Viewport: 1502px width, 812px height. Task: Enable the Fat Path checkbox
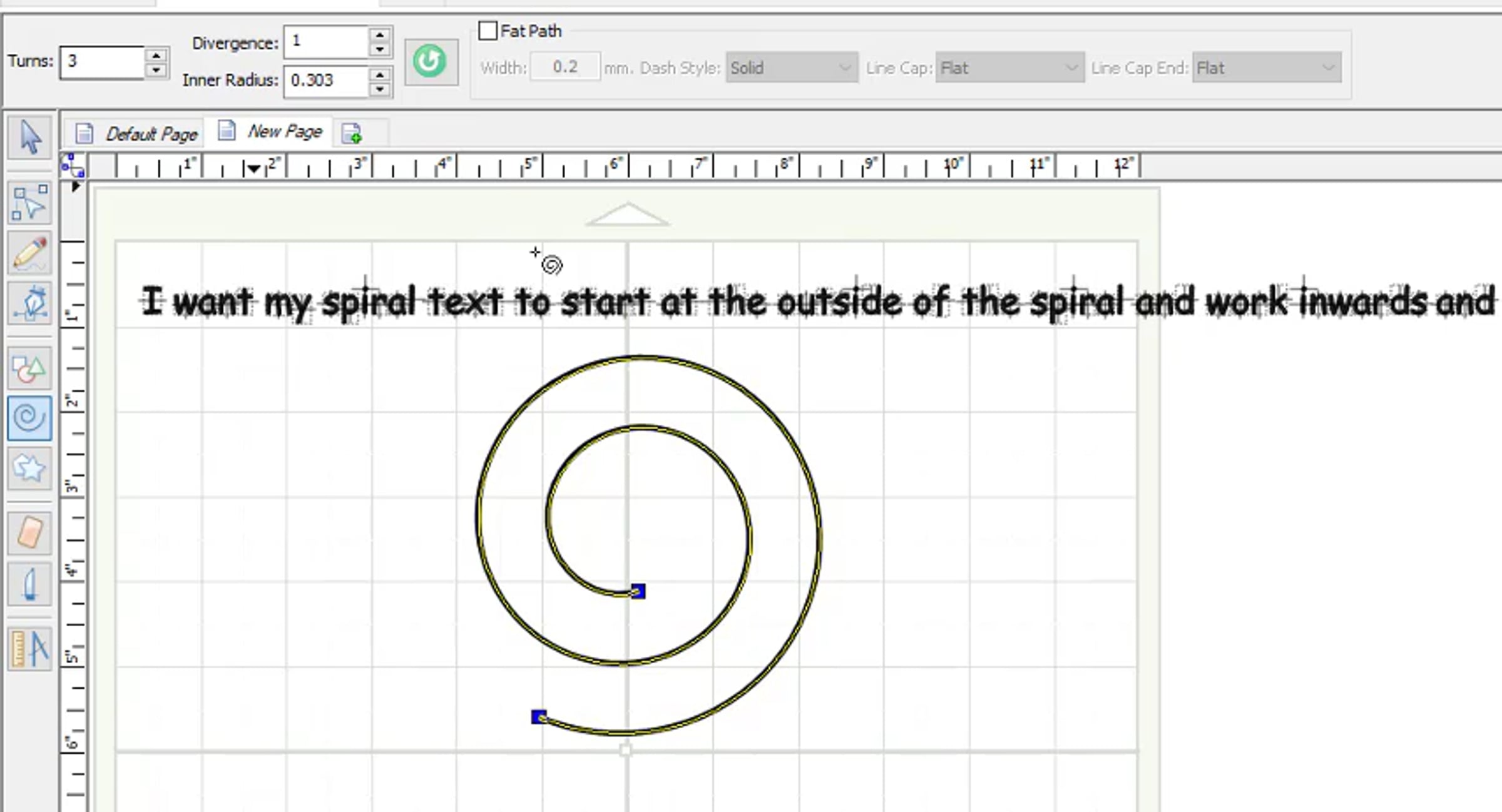pos(488,31)
